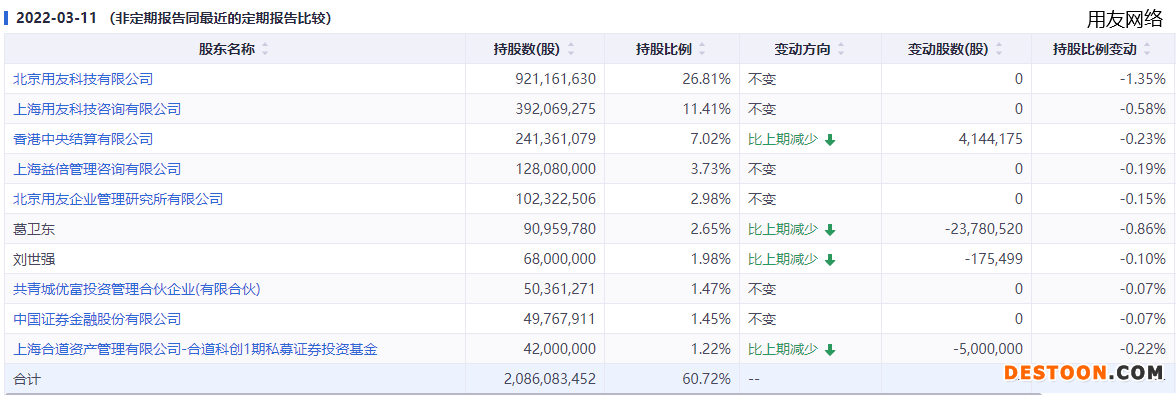Open 北京用友科技有限公司 shareholder link
This screenshot has height=395, width=1176.
click(x=83, y=79)
